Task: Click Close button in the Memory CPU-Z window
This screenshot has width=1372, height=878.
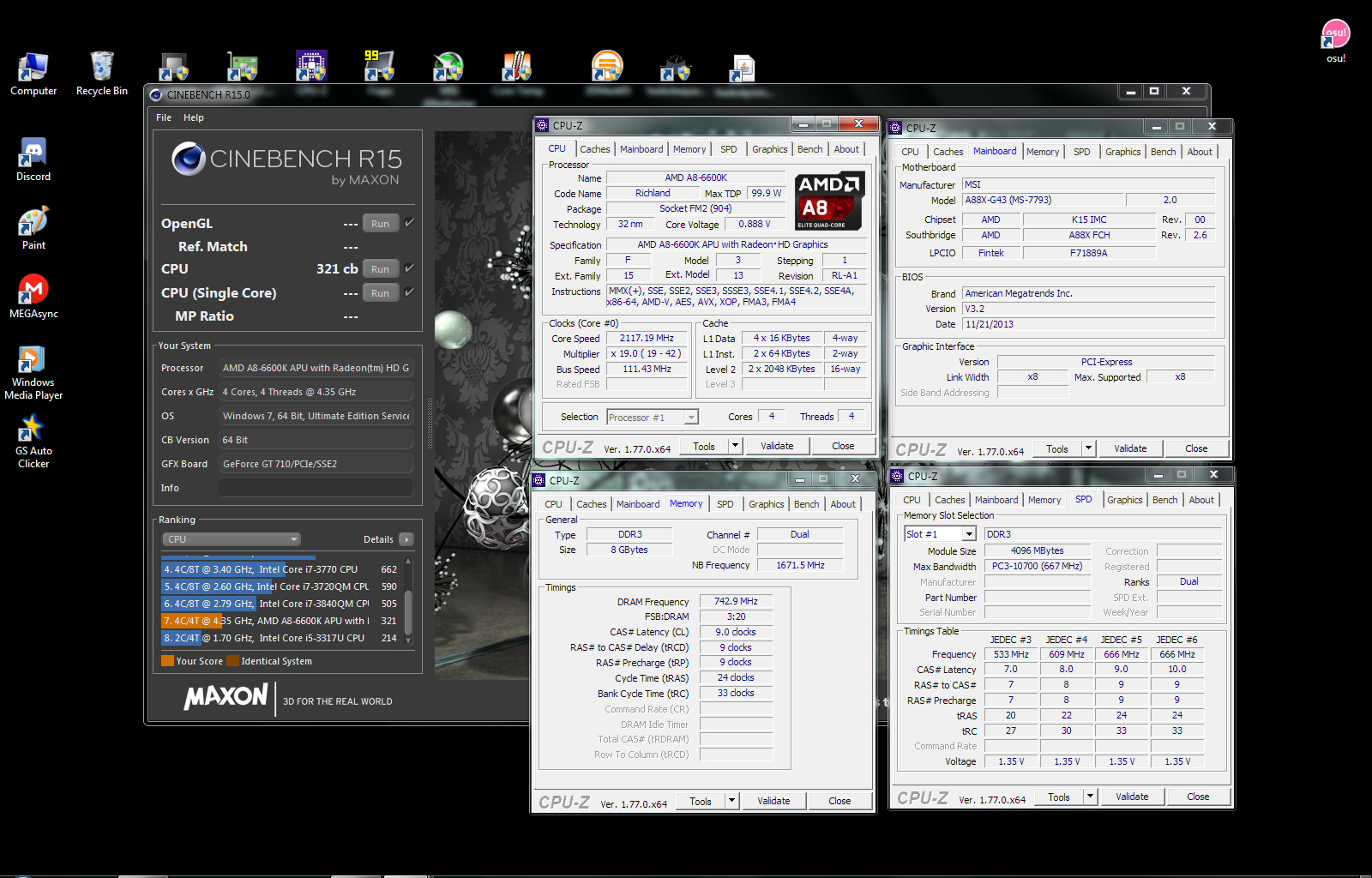Action: click(839, 801)
